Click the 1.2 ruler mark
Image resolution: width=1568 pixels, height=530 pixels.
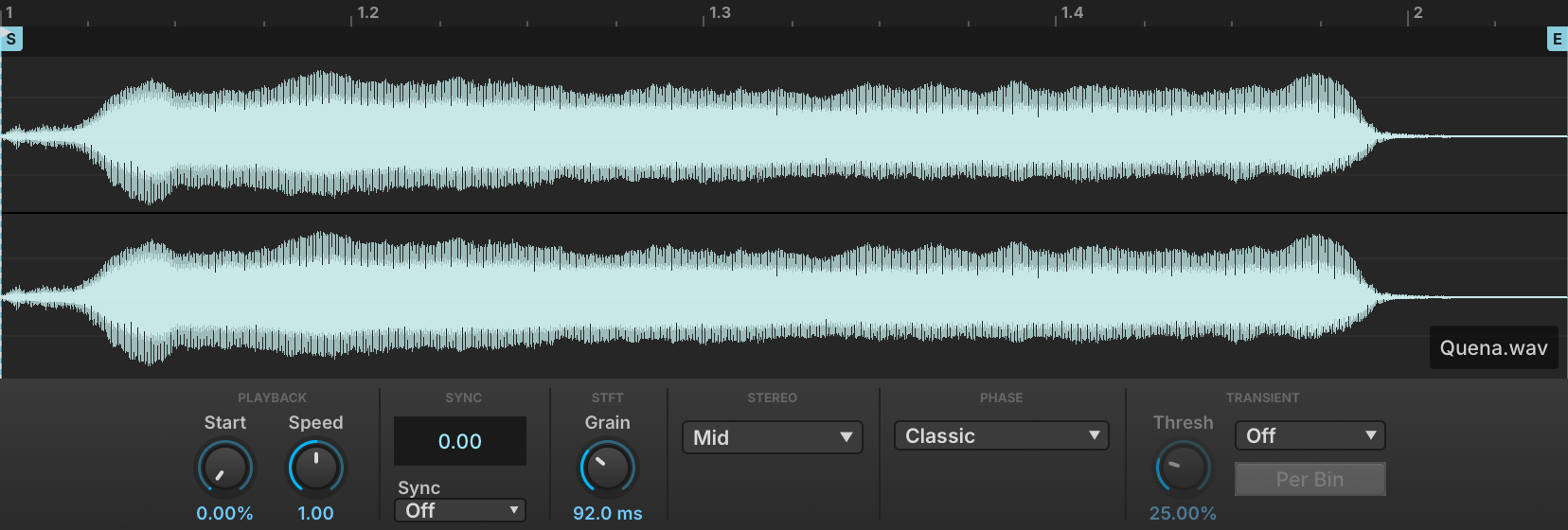click(x=367, y=13)
